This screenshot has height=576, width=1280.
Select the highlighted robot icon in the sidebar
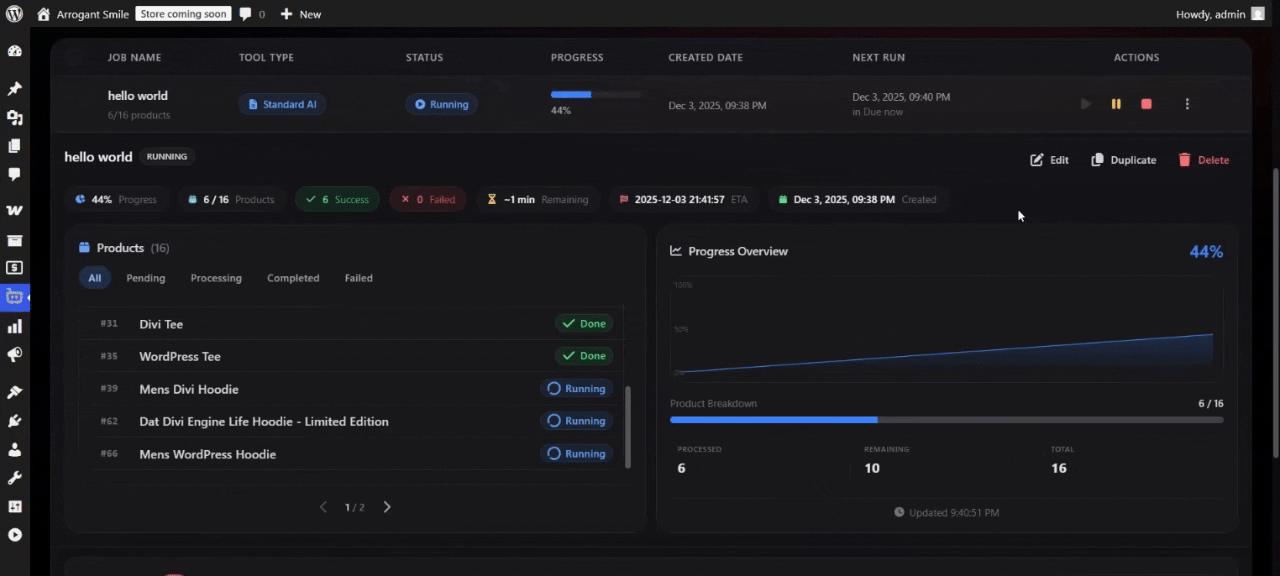point(14,297)
